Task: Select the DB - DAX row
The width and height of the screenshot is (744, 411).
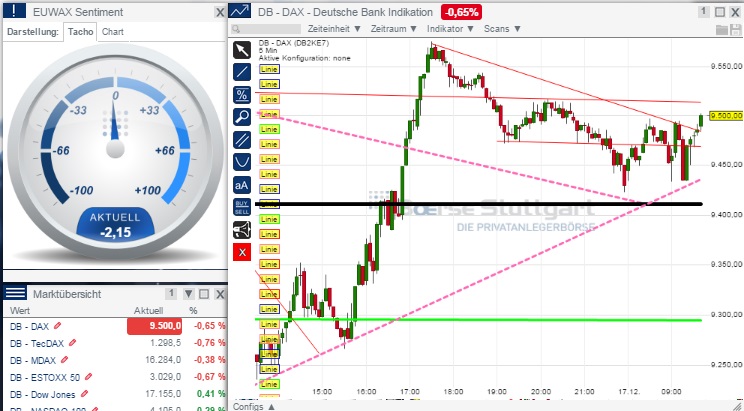Action: [x=115, y=326]
